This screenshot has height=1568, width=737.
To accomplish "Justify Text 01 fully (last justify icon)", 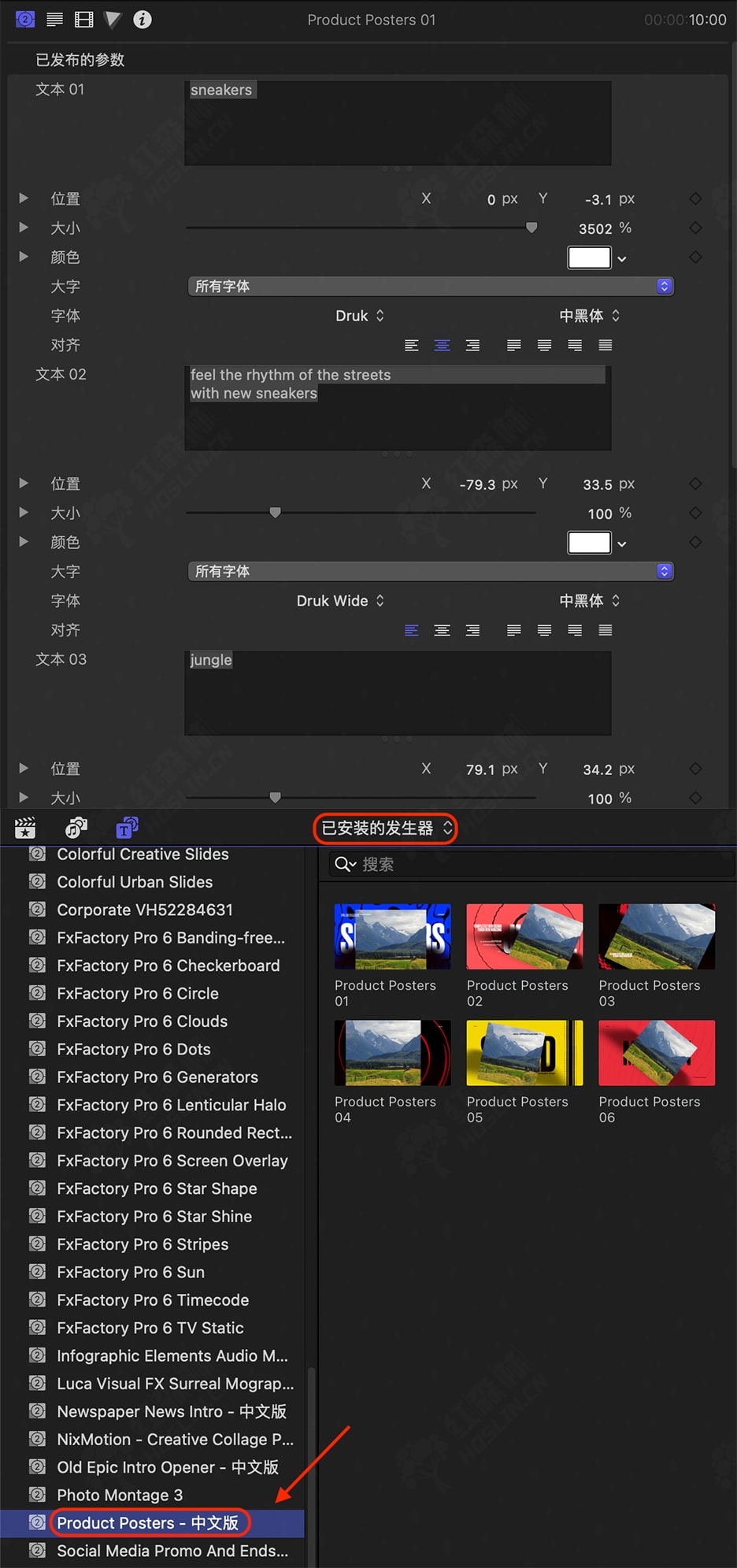I will pos(606,345).
